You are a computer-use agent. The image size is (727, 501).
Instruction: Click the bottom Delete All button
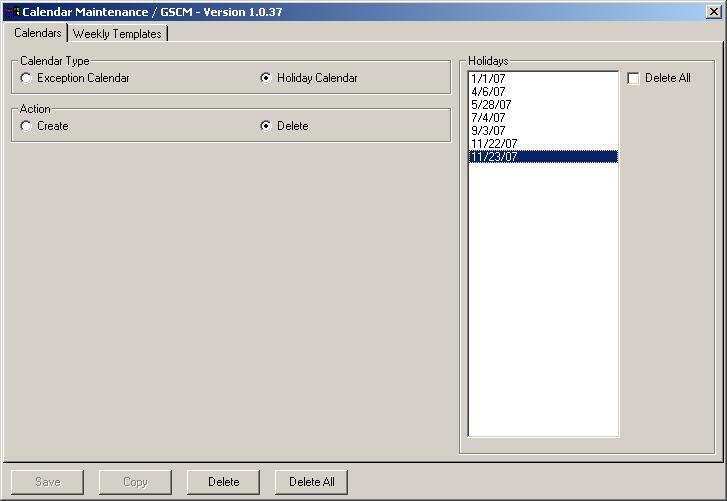(x=312, y=482)
